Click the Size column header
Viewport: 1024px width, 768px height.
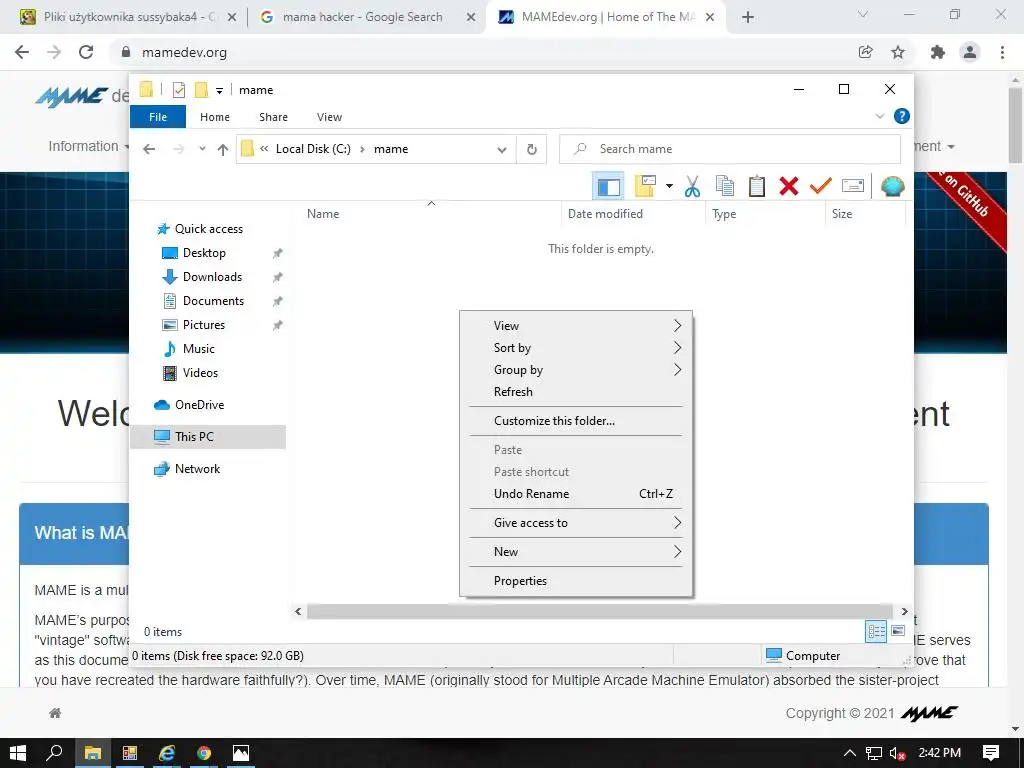[865, 214]
